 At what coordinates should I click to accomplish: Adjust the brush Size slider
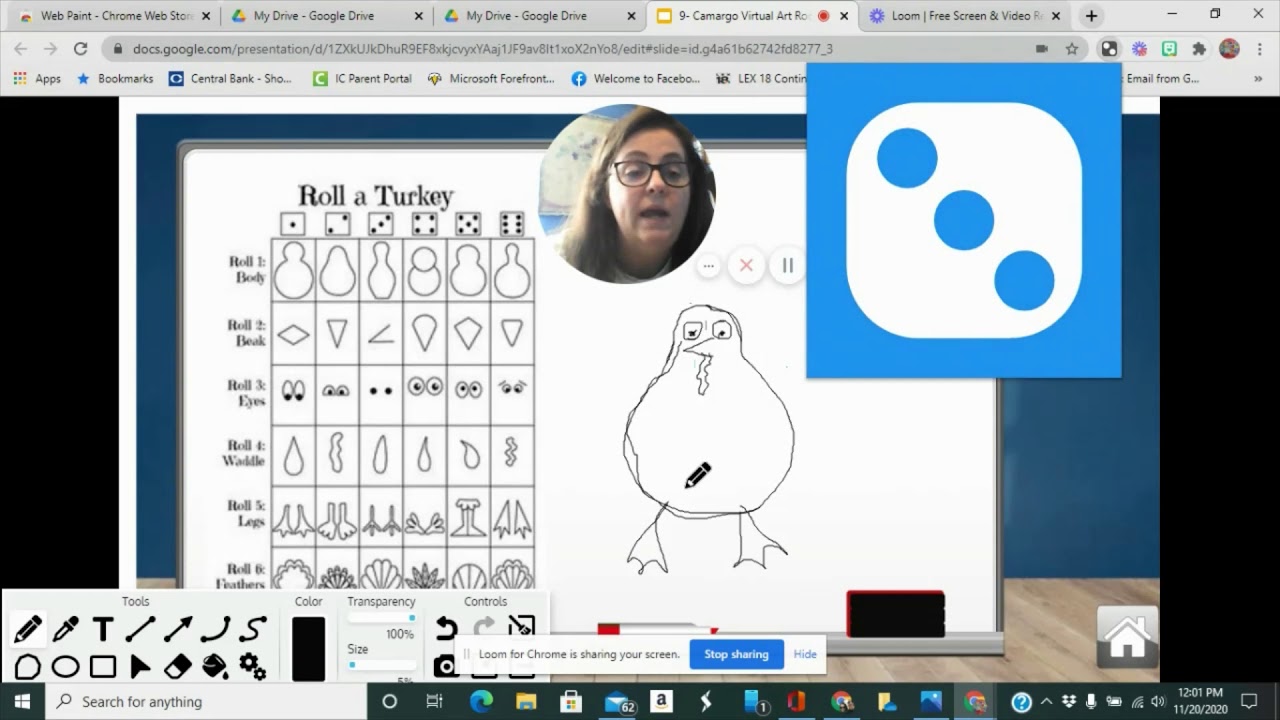381,664
